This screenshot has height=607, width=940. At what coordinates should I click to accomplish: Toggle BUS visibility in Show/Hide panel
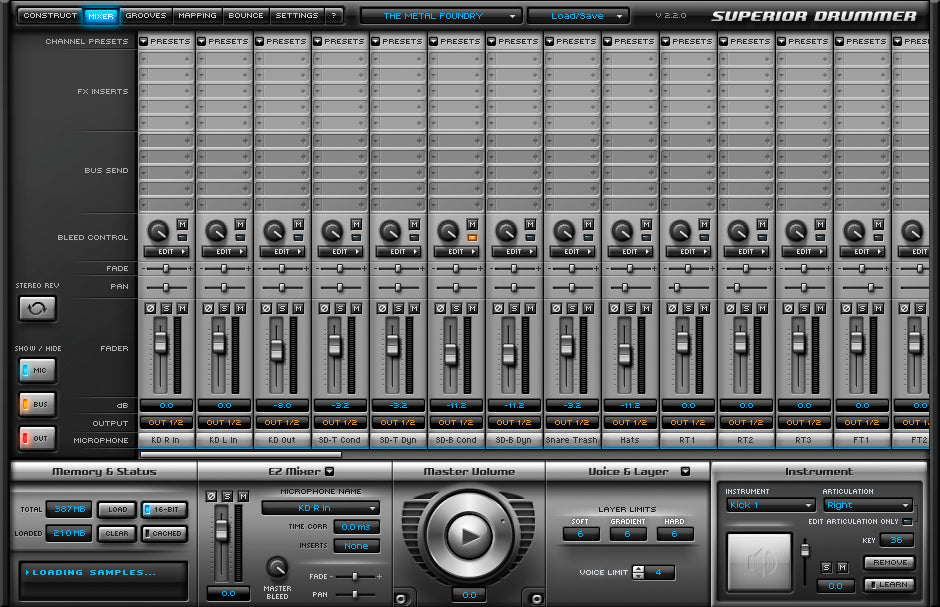pyautogui.click(x=35, y=405)
